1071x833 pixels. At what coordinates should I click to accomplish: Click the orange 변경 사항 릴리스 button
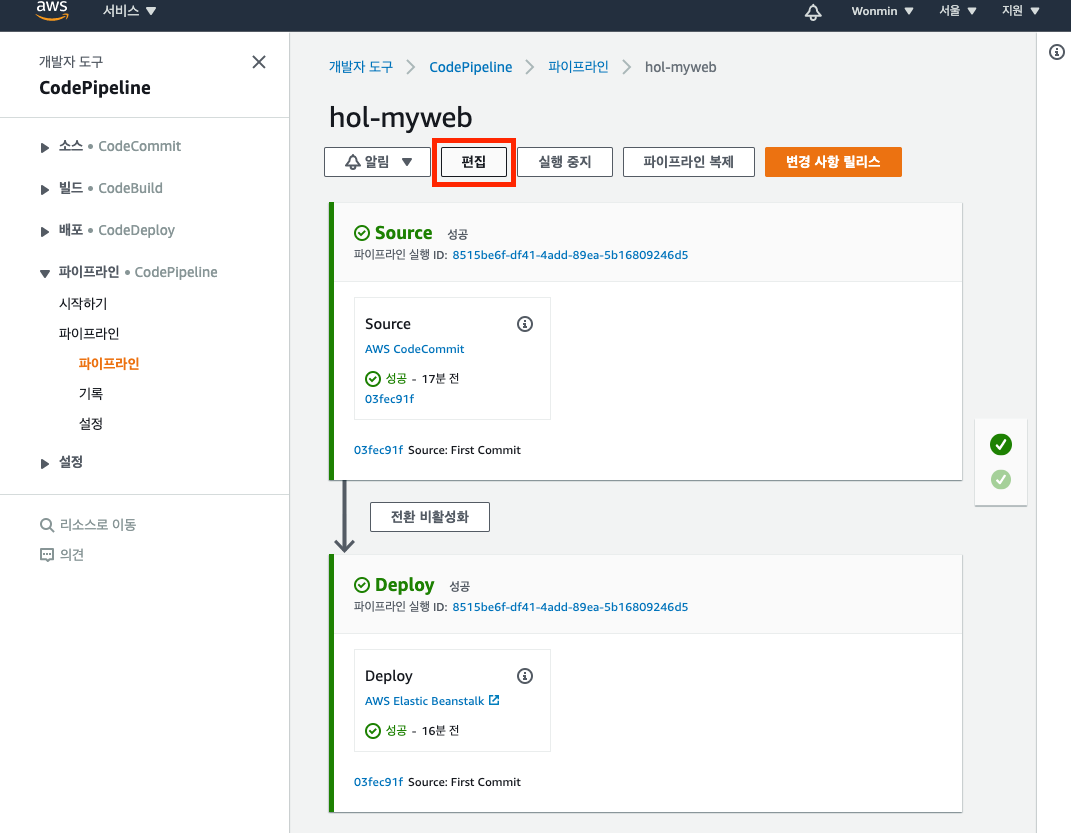coord(833,162)
